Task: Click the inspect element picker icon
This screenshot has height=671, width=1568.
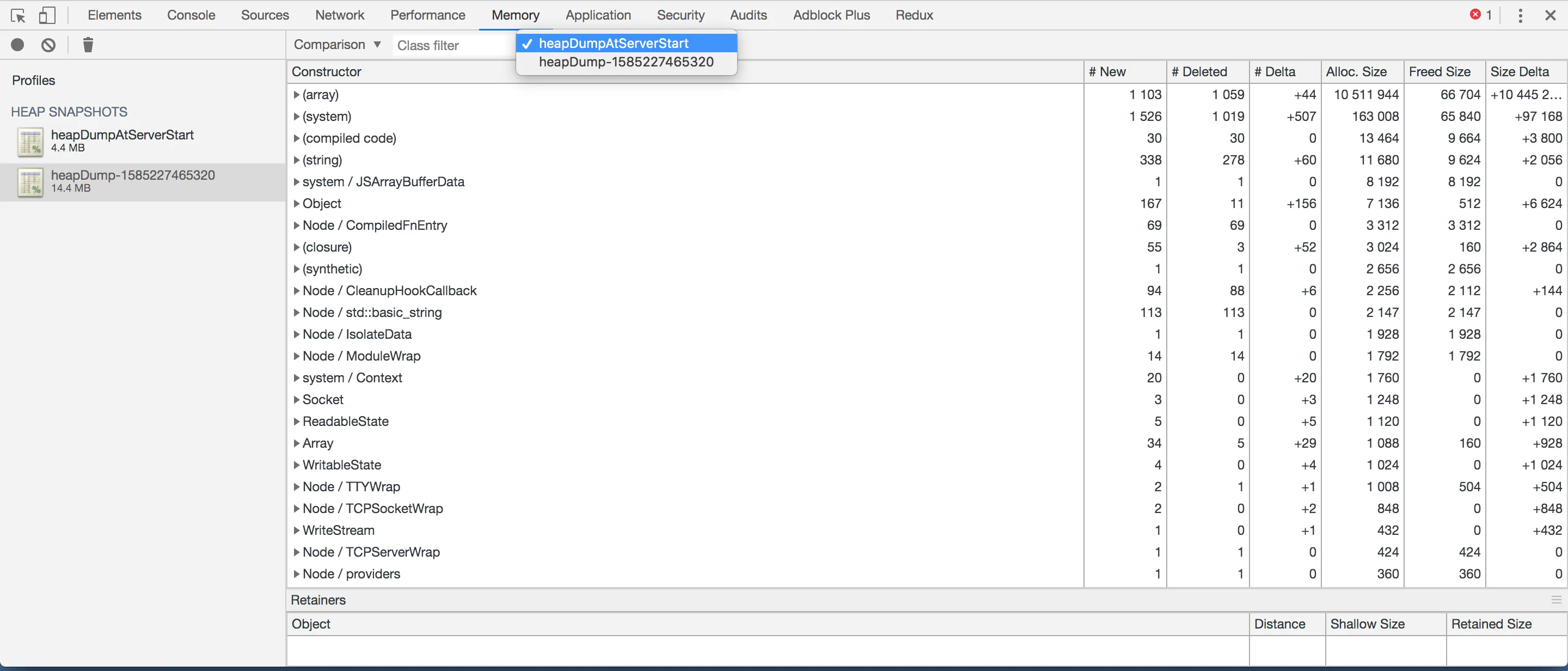Action: (19, 16)
